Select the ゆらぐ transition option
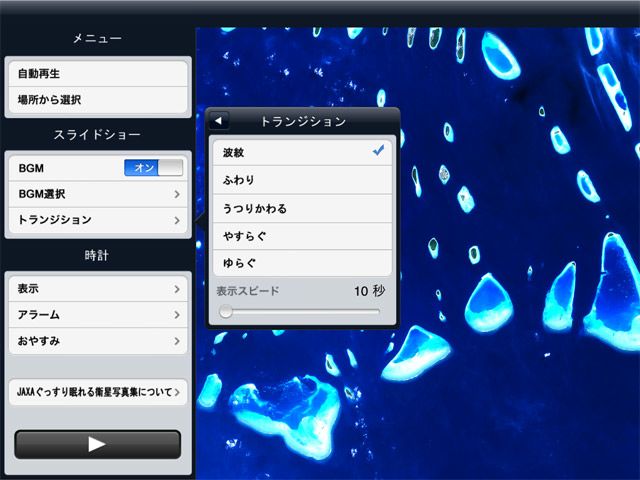640x480 pixels. (x=302, y=263)
